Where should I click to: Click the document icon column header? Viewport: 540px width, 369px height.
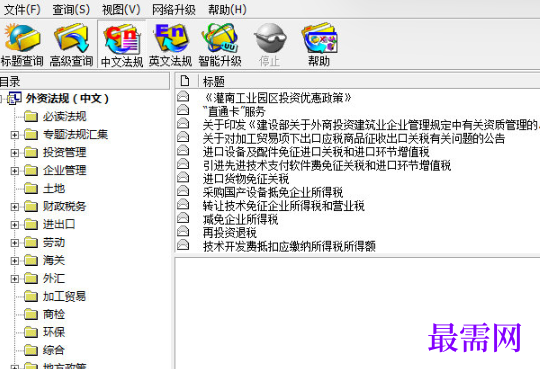[x=186, y=81]
